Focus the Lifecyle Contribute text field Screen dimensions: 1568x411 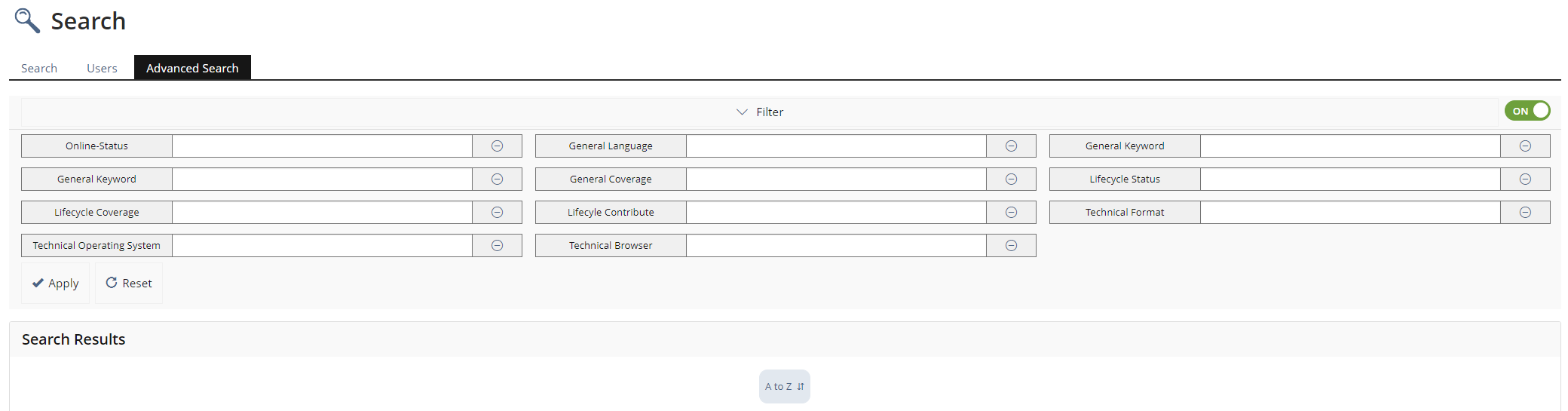pyautogui.click(x=836, y=213)
